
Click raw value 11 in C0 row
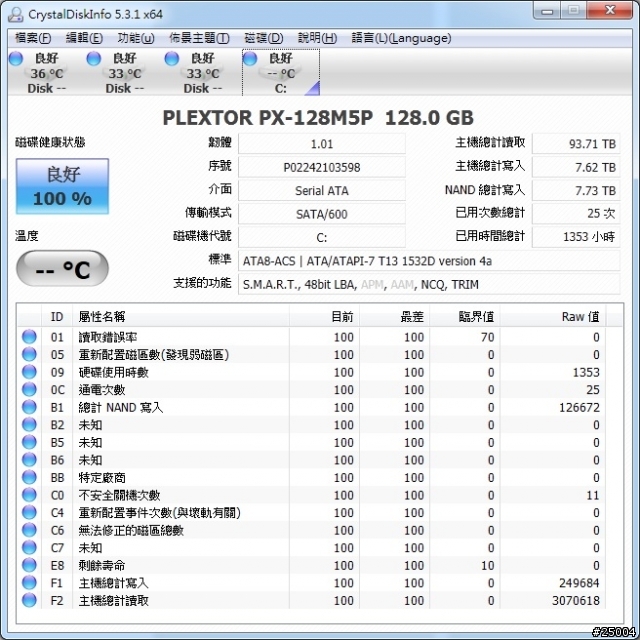click(x=593, y=495)
